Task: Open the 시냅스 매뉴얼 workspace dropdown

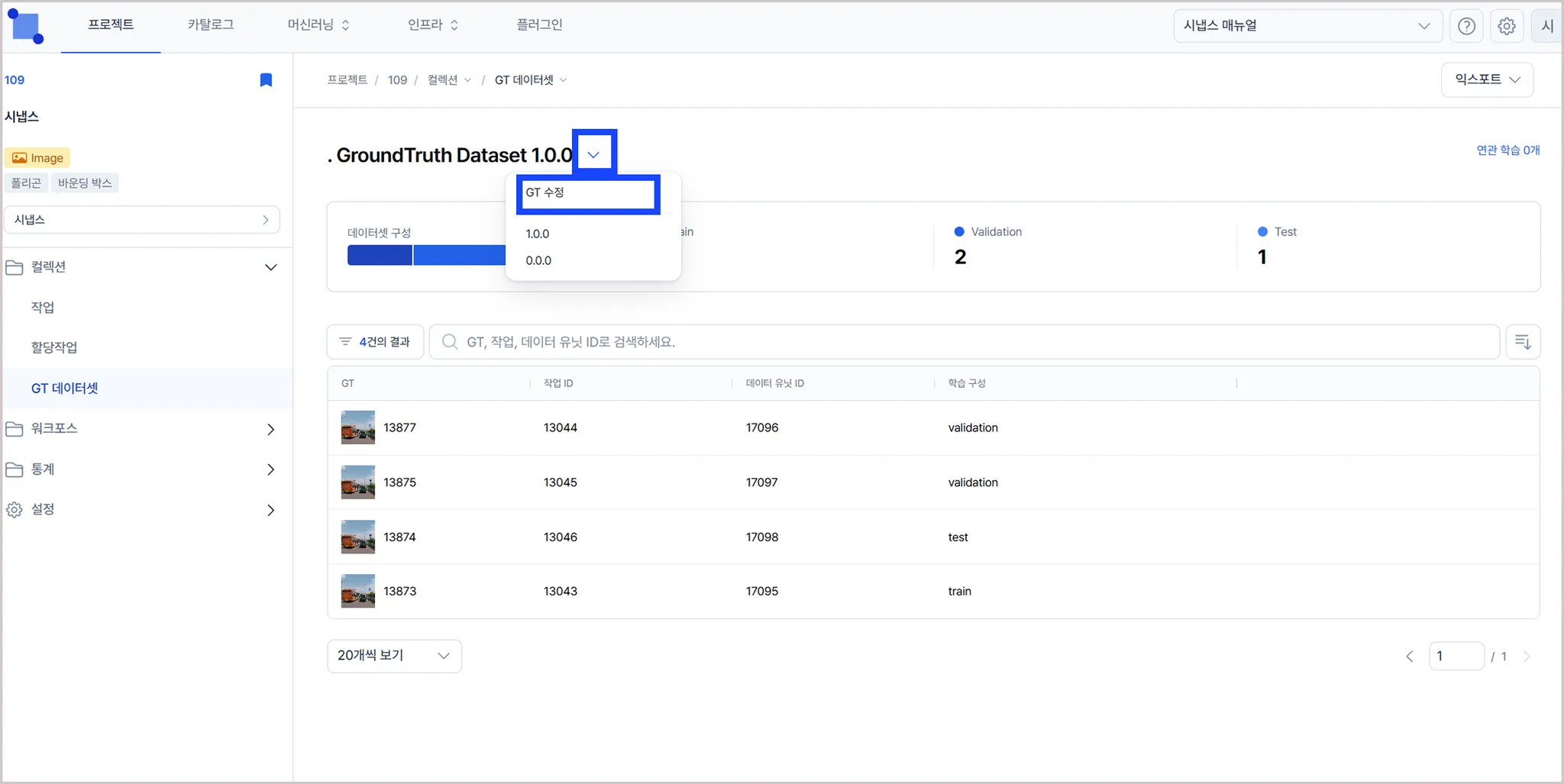Action: click(x=1307, y=26)
